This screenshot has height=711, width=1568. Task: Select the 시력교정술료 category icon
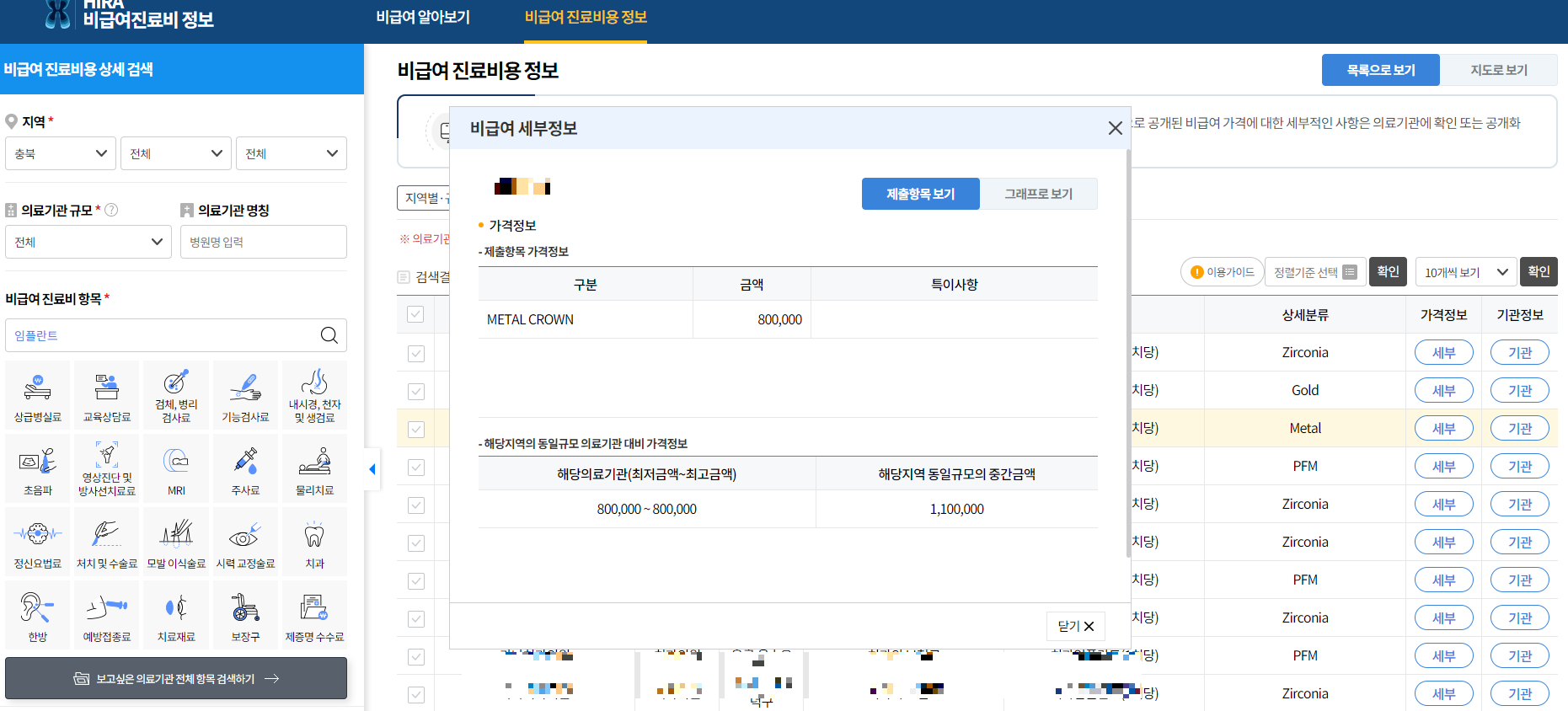click(x=245, y=542)
